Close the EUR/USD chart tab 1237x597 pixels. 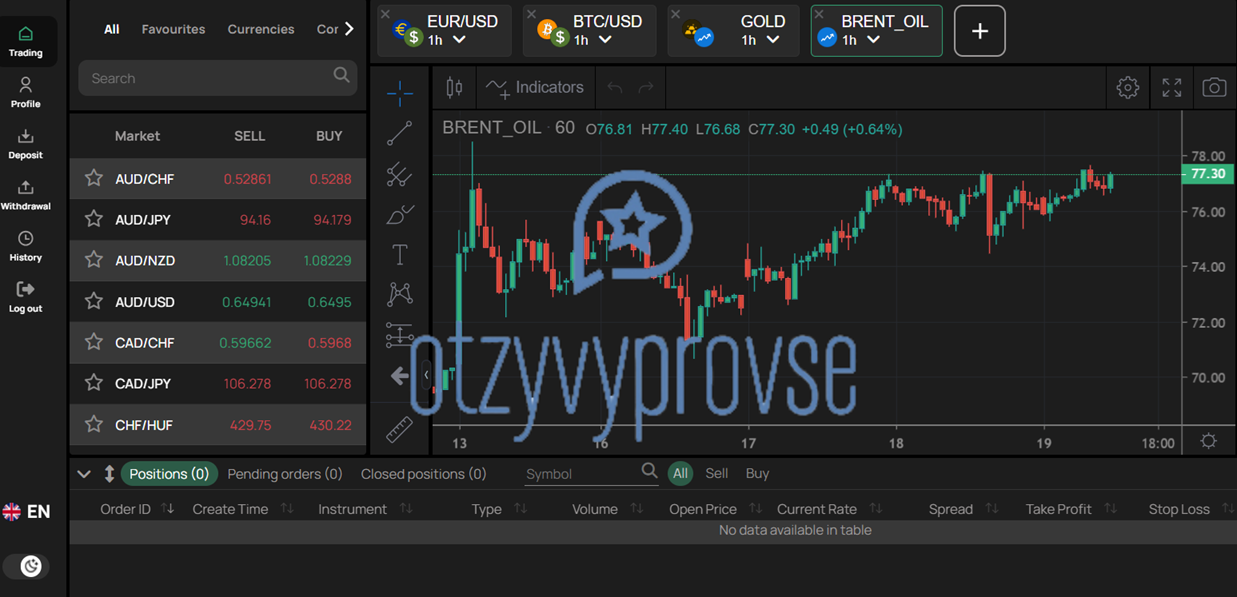386,14
